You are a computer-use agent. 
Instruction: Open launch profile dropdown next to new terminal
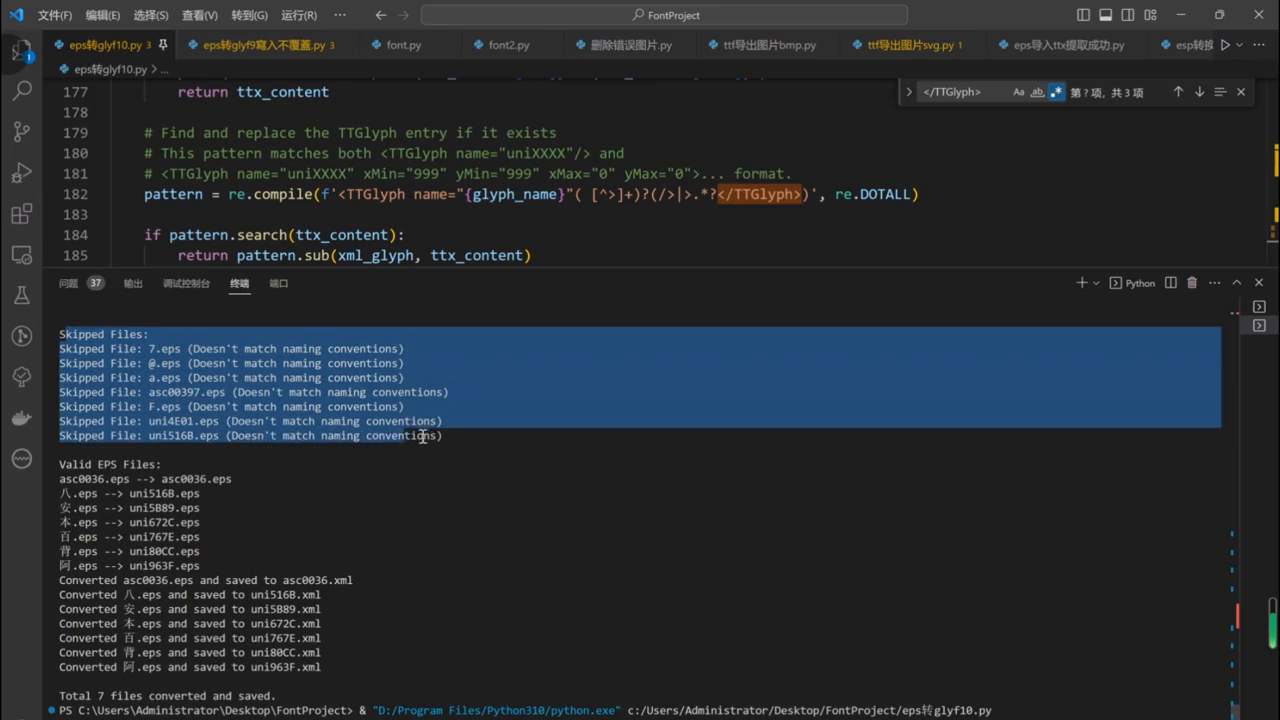click(1097, 283)
